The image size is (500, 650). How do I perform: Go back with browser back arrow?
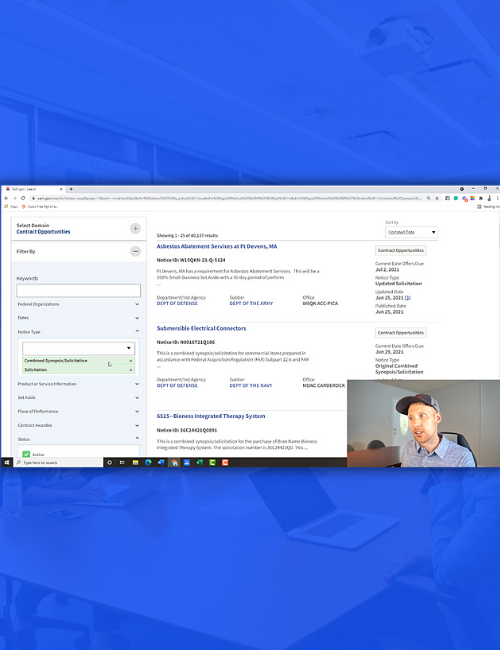pyautogui.click(x=6, y=198)
